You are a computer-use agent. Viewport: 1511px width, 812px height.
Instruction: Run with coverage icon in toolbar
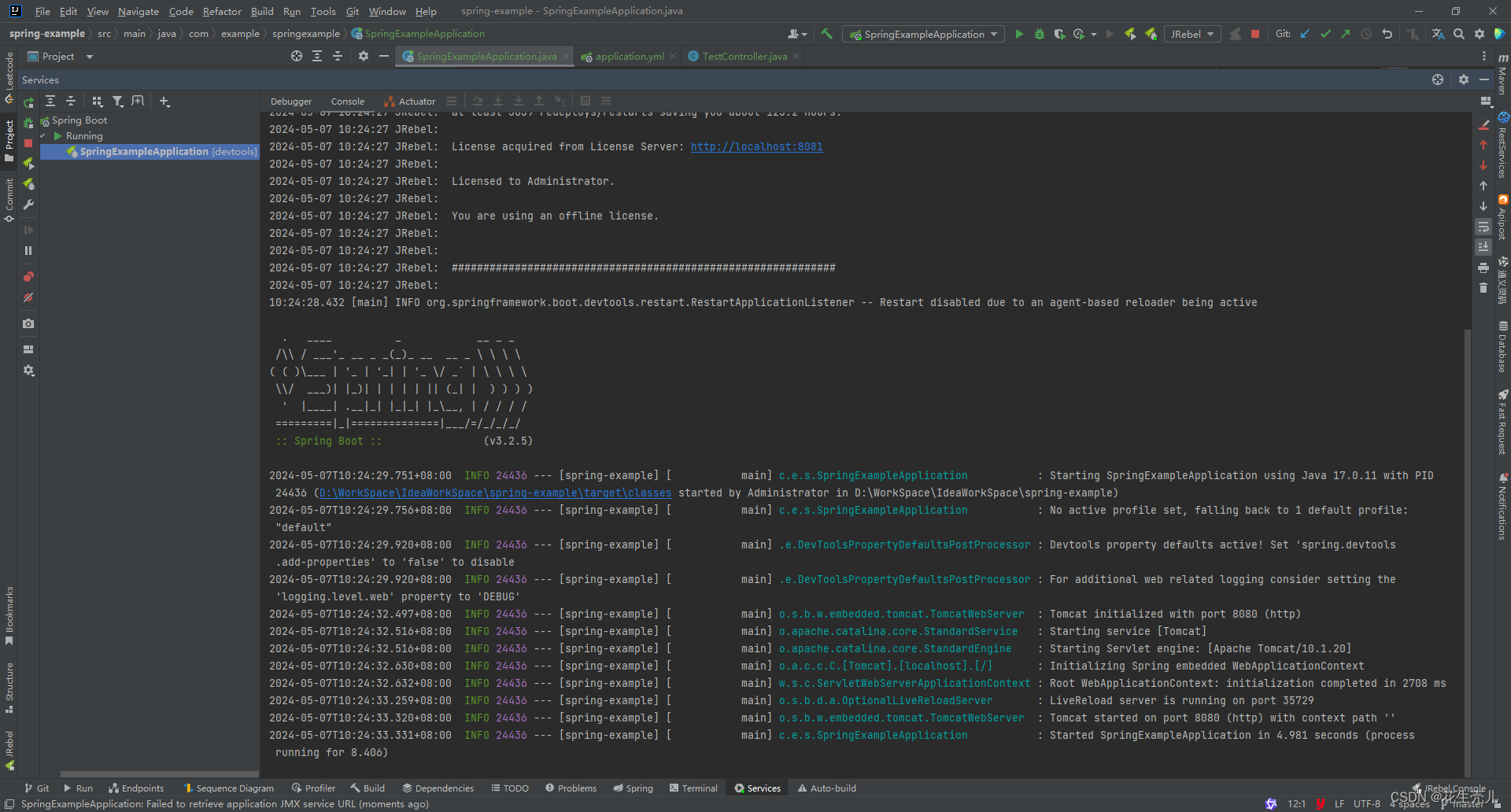[1059, 34]
